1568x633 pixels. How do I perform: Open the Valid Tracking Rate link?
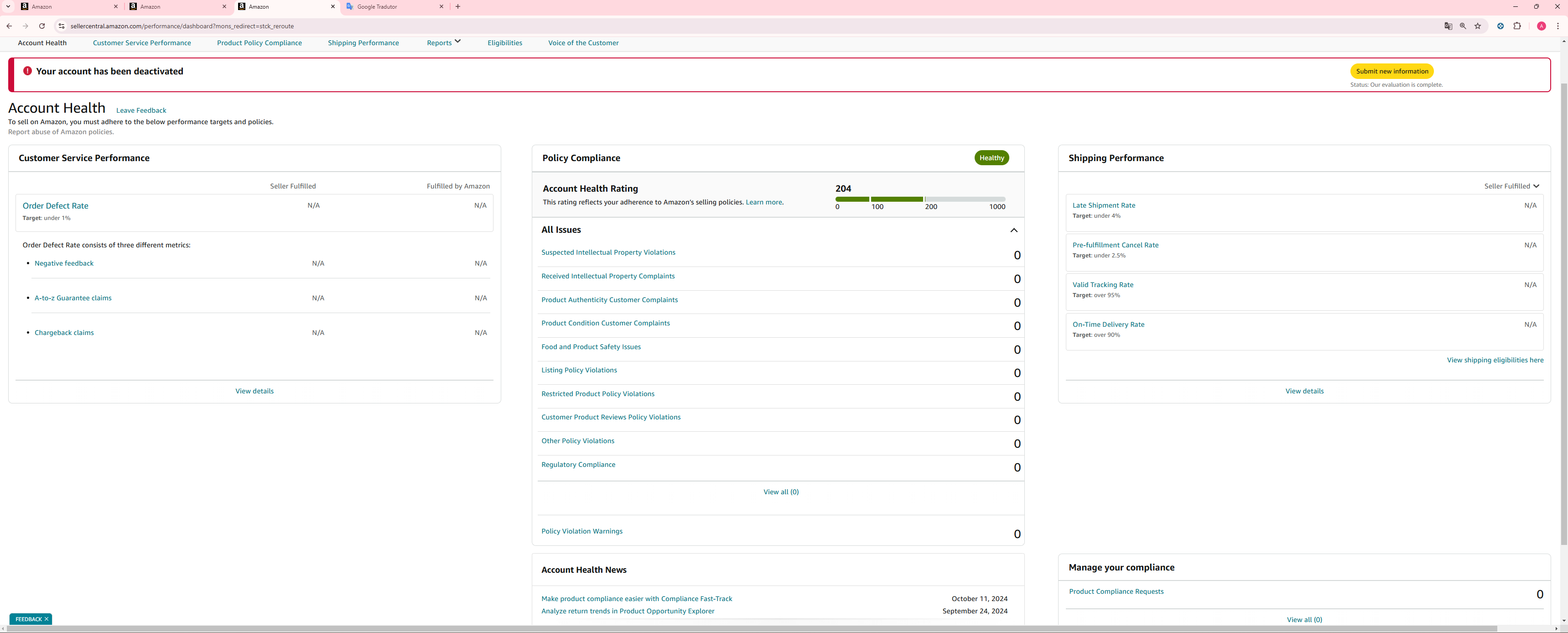coord(1102,284)
